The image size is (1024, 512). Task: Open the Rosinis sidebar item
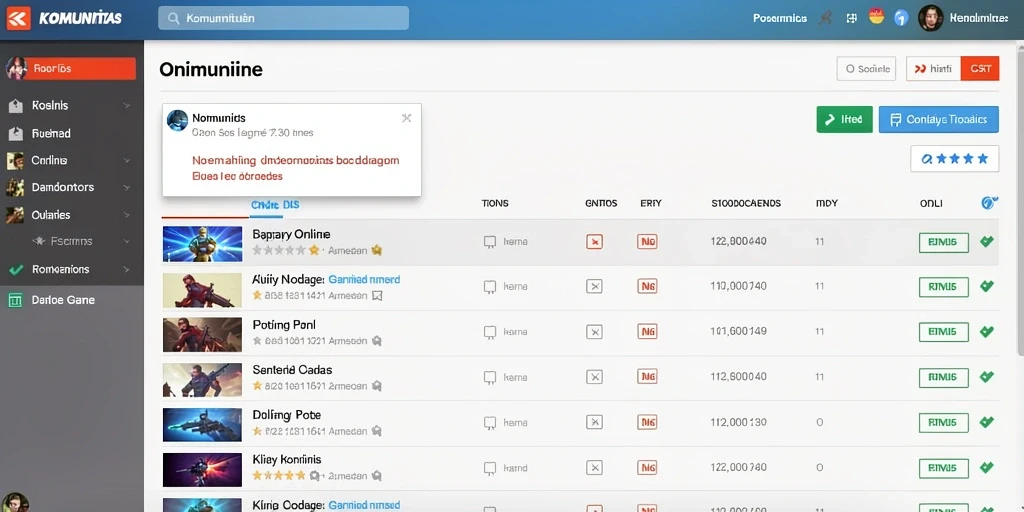[50, 106]
